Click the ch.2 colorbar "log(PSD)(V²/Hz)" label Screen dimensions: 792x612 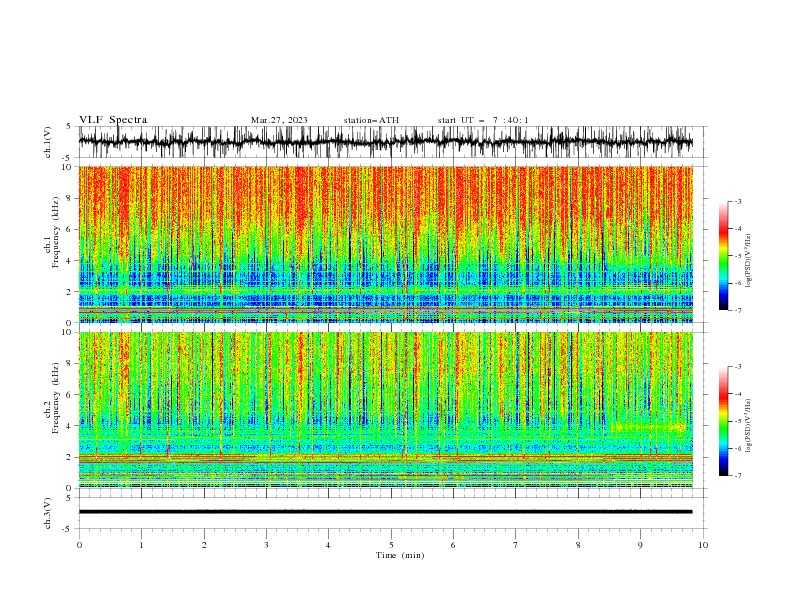(x=748, y=426)
